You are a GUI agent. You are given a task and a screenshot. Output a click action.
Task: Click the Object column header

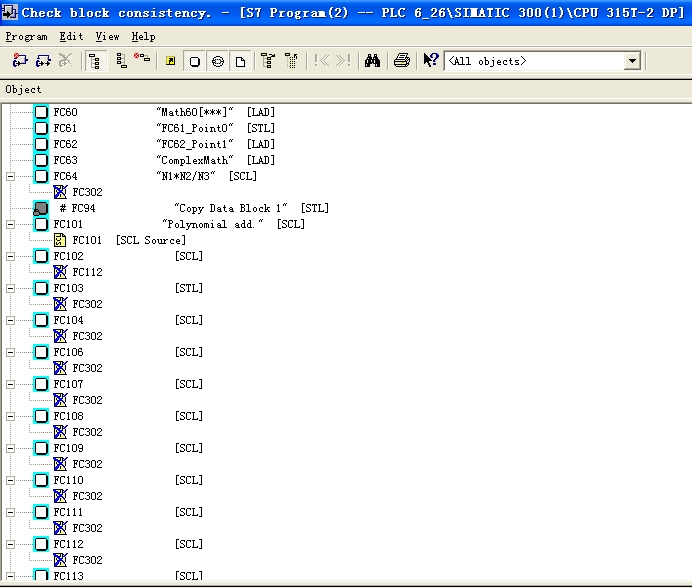(x=23, y=90)
